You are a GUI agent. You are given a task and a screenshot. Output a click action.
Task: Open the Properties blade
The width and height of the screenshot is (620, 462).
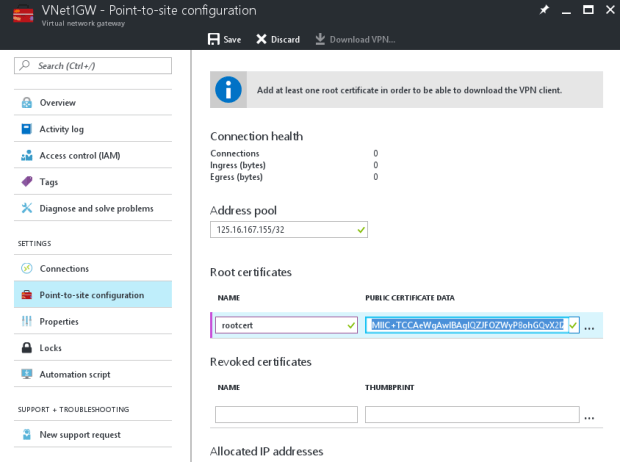click(59, 321)
